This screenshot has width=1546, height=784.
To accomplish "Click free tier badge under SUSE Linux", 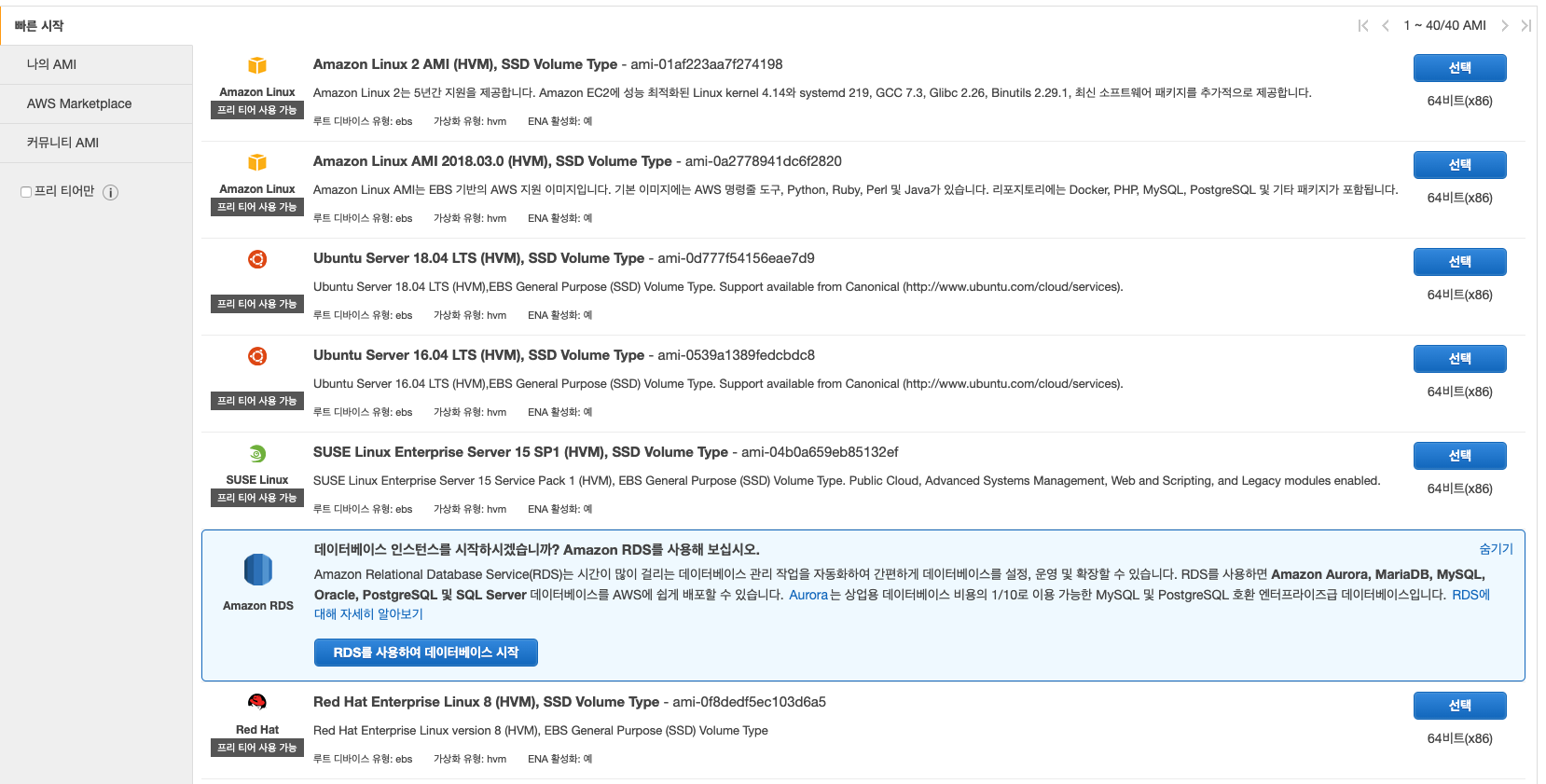I will tap(257, 498).
